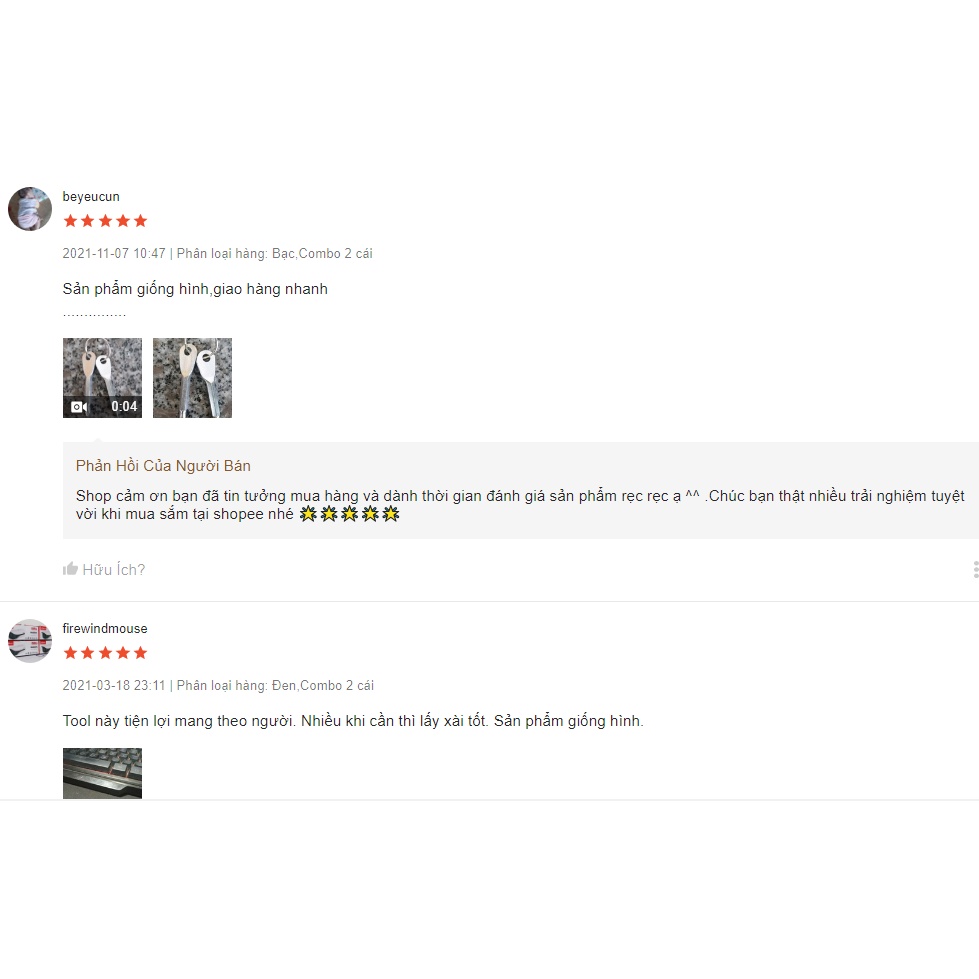Click firewindmouse's five-star rating
The width and height of the screenshot is (979, 979).
(x=106, y=652)
